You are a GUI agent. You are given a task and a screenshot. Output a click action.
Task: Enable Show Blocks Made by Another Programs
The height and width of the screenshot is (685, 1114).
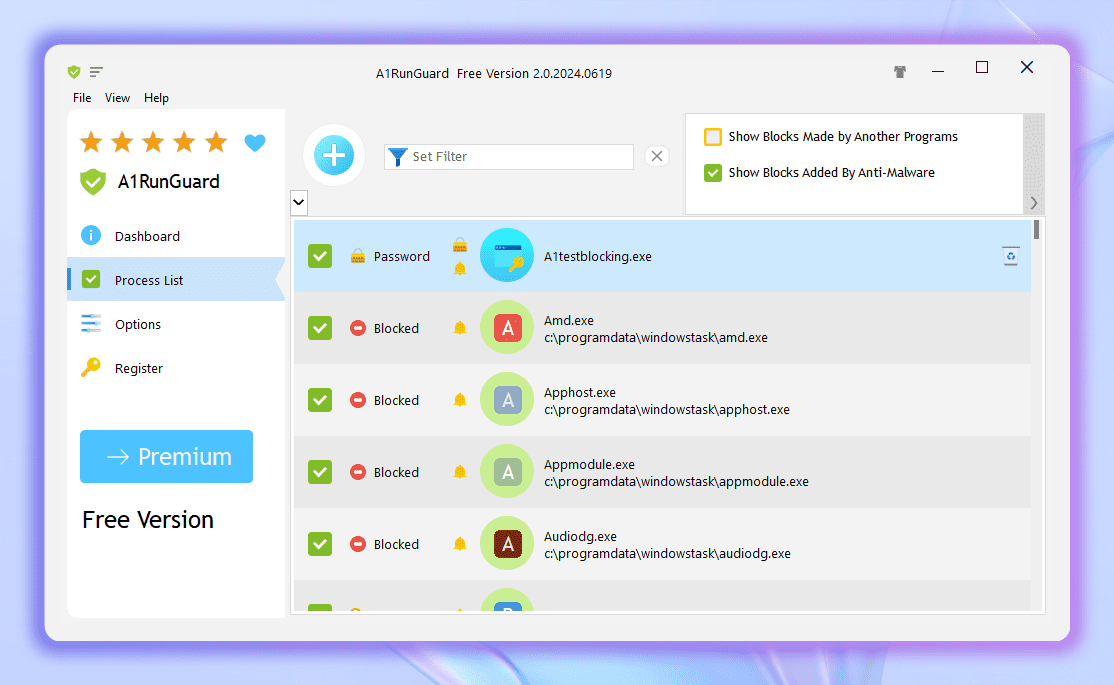click(713, 137)
